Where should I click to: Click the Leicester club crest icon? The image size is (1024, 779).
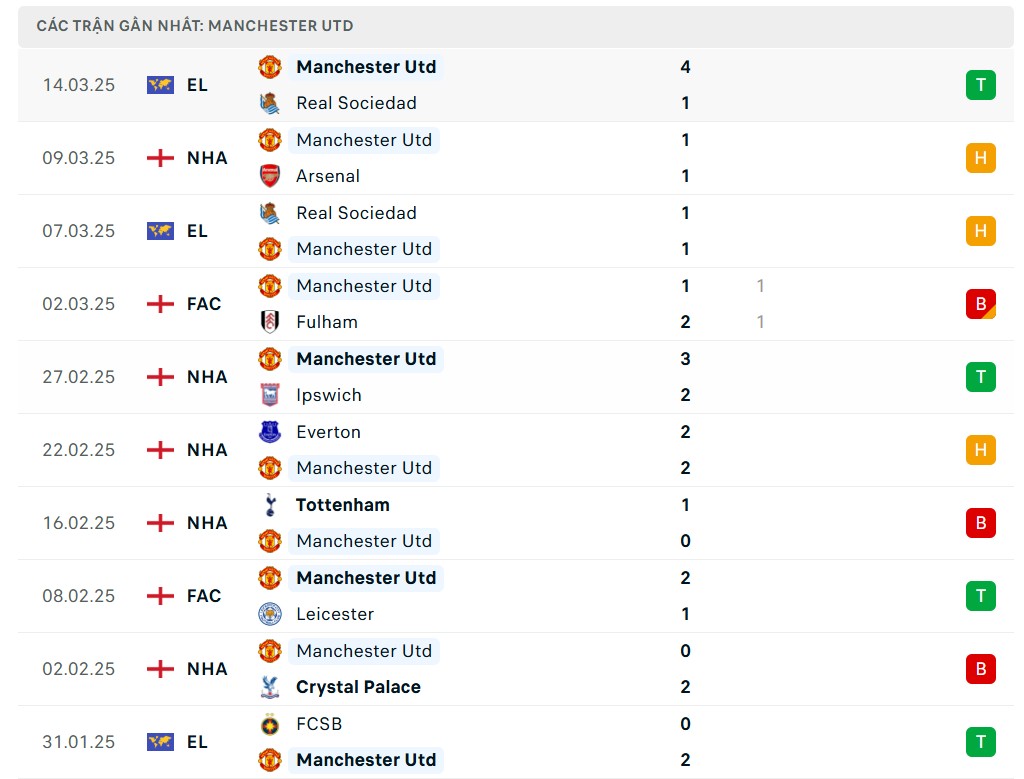(270, 614)
